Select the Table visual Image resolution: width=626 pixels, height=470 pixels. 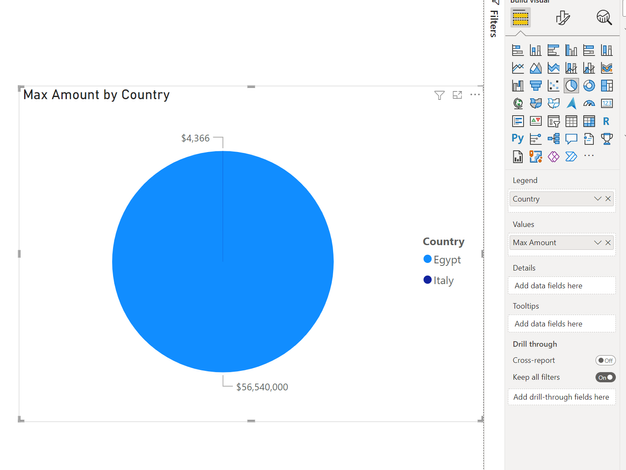coord(571,121)
